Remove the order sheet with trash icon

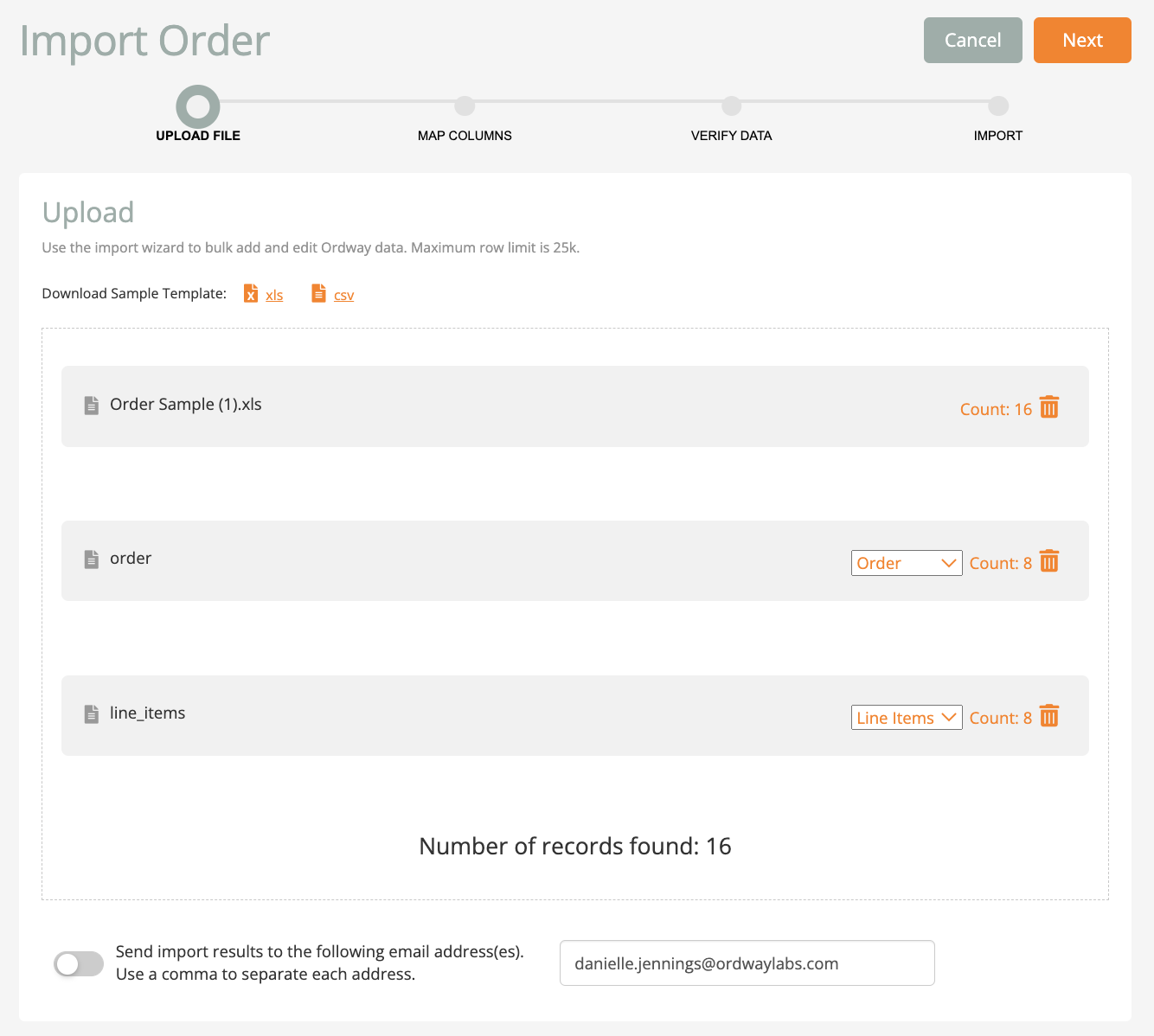click(1049, 561)
